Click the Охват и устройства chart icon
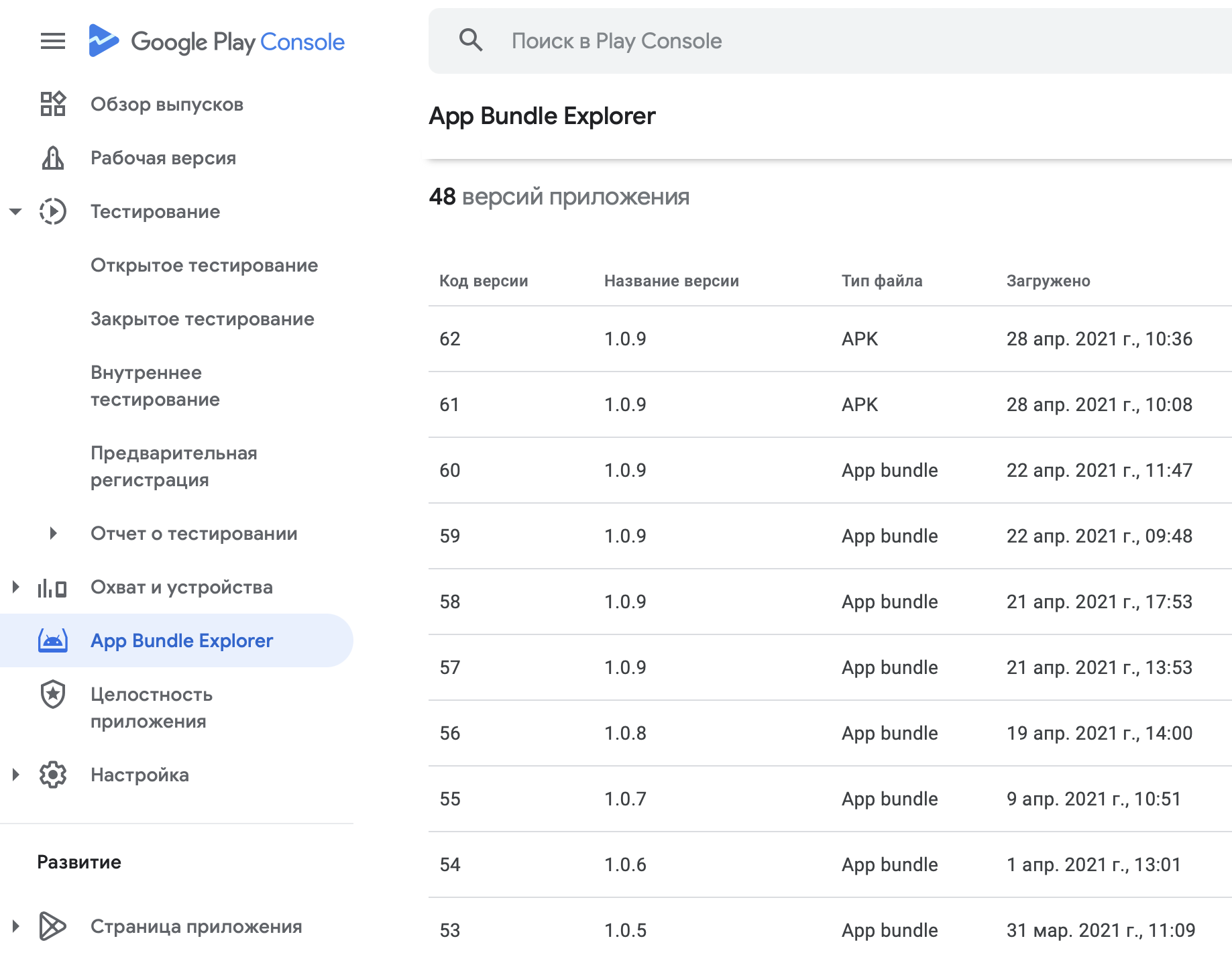1232x959 pixels. coord(53,587)
